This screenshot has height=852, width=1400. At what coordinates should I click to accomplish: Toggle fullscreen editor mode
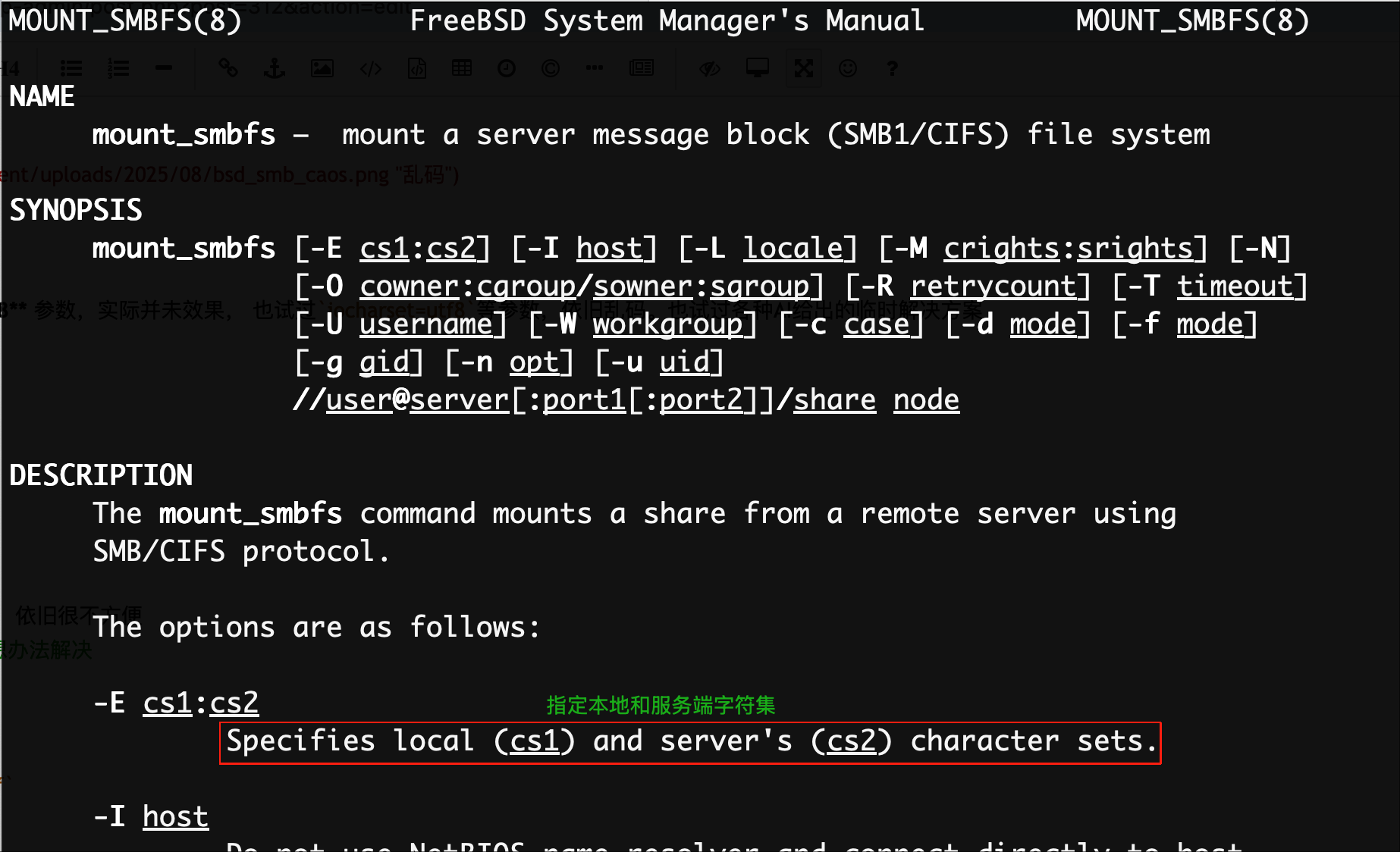[x=804, y=69]
